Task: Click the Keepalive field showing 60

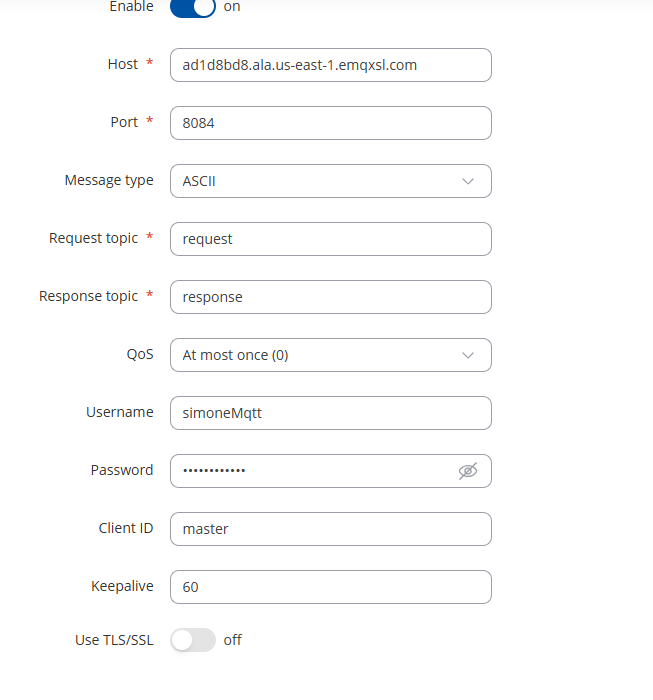Action: 331,587
